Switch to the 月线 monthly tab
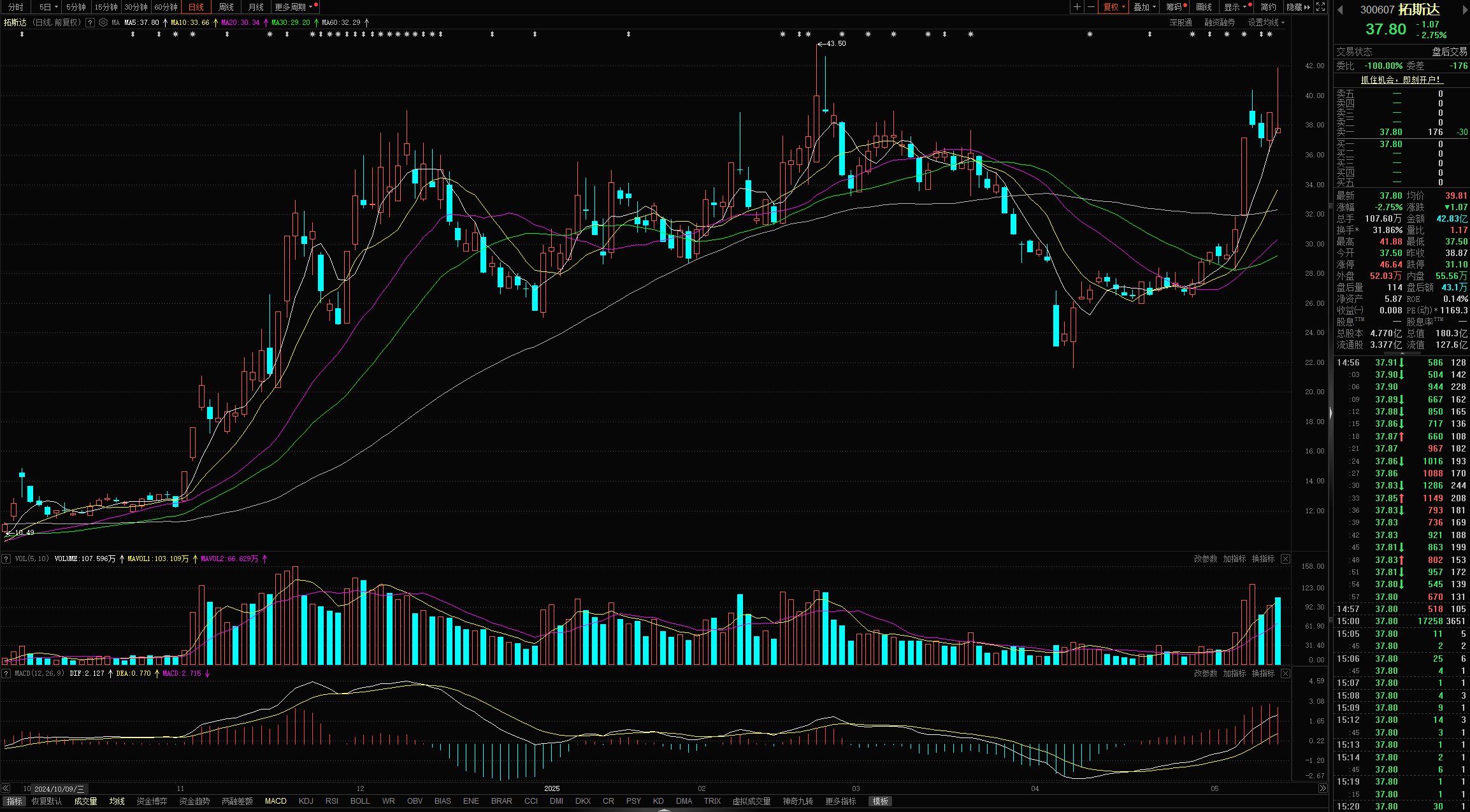 click(x=256, y=7)
